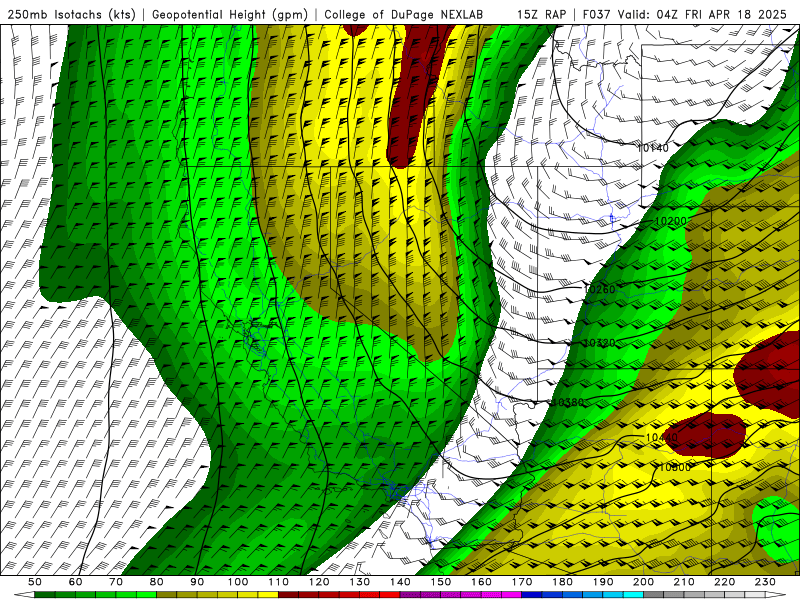Click the 10380 height contour label

point(568,402)
